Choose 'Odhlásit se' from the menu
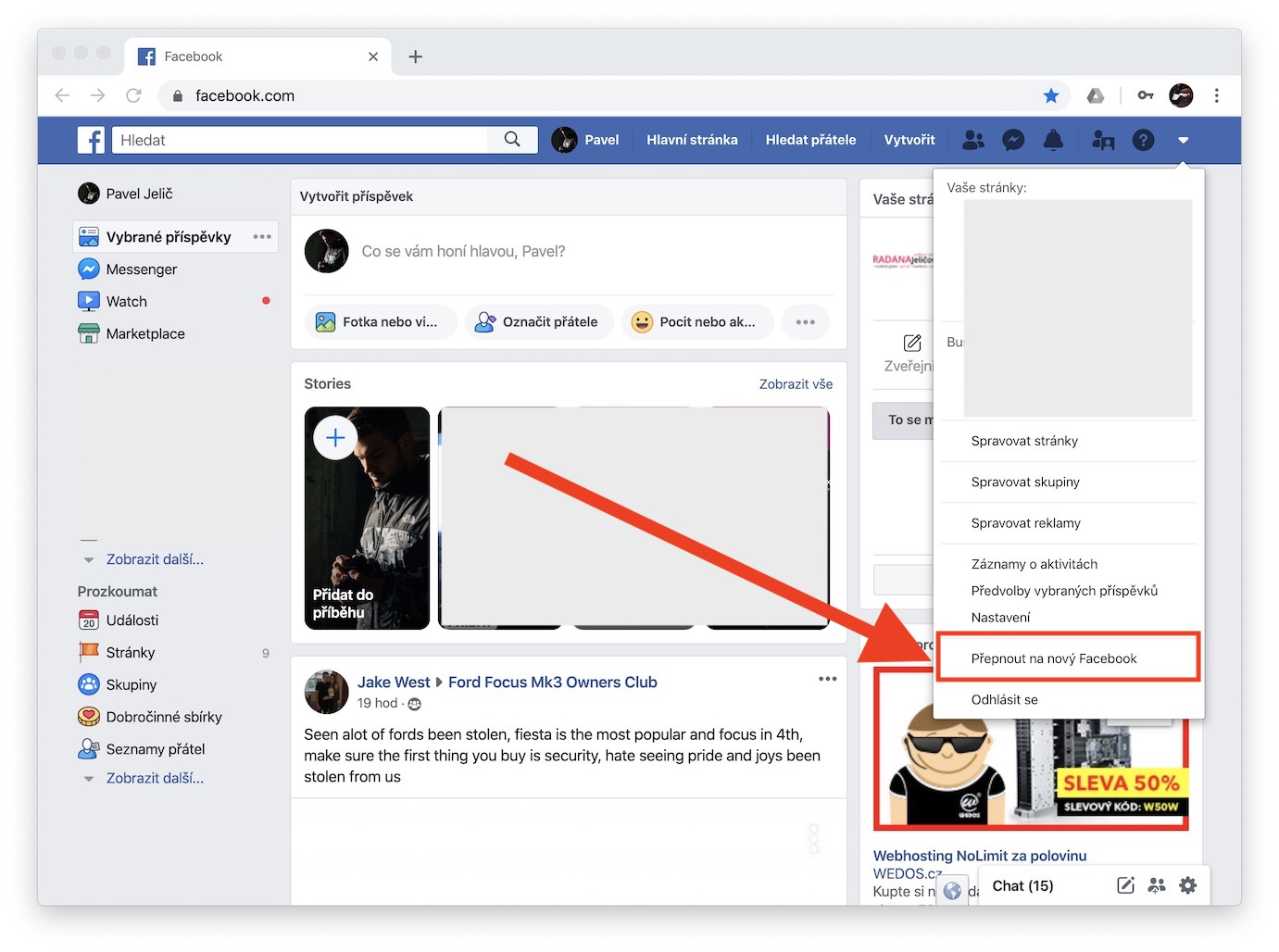The image size is (1279, 952). click(x=1004, y=699)
